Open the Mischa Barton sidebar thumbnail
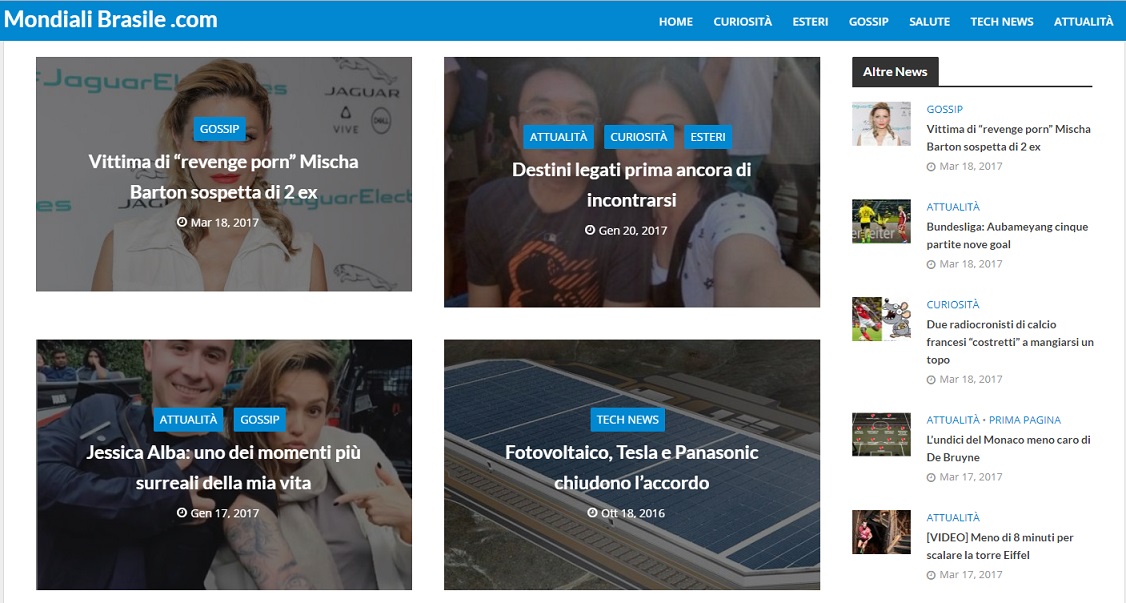This screenshot has height=603, width=1126. (881, 123)
